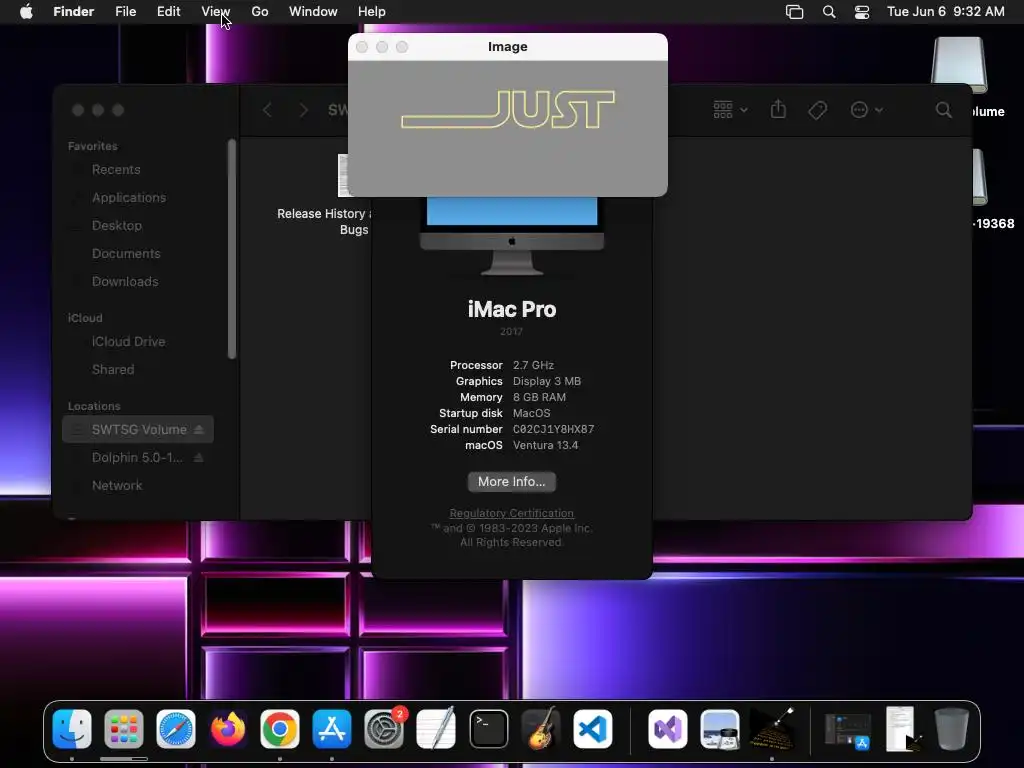Select the top desktop volume disk icon
Screen dimensions: 1024x768
click(959, 64)
